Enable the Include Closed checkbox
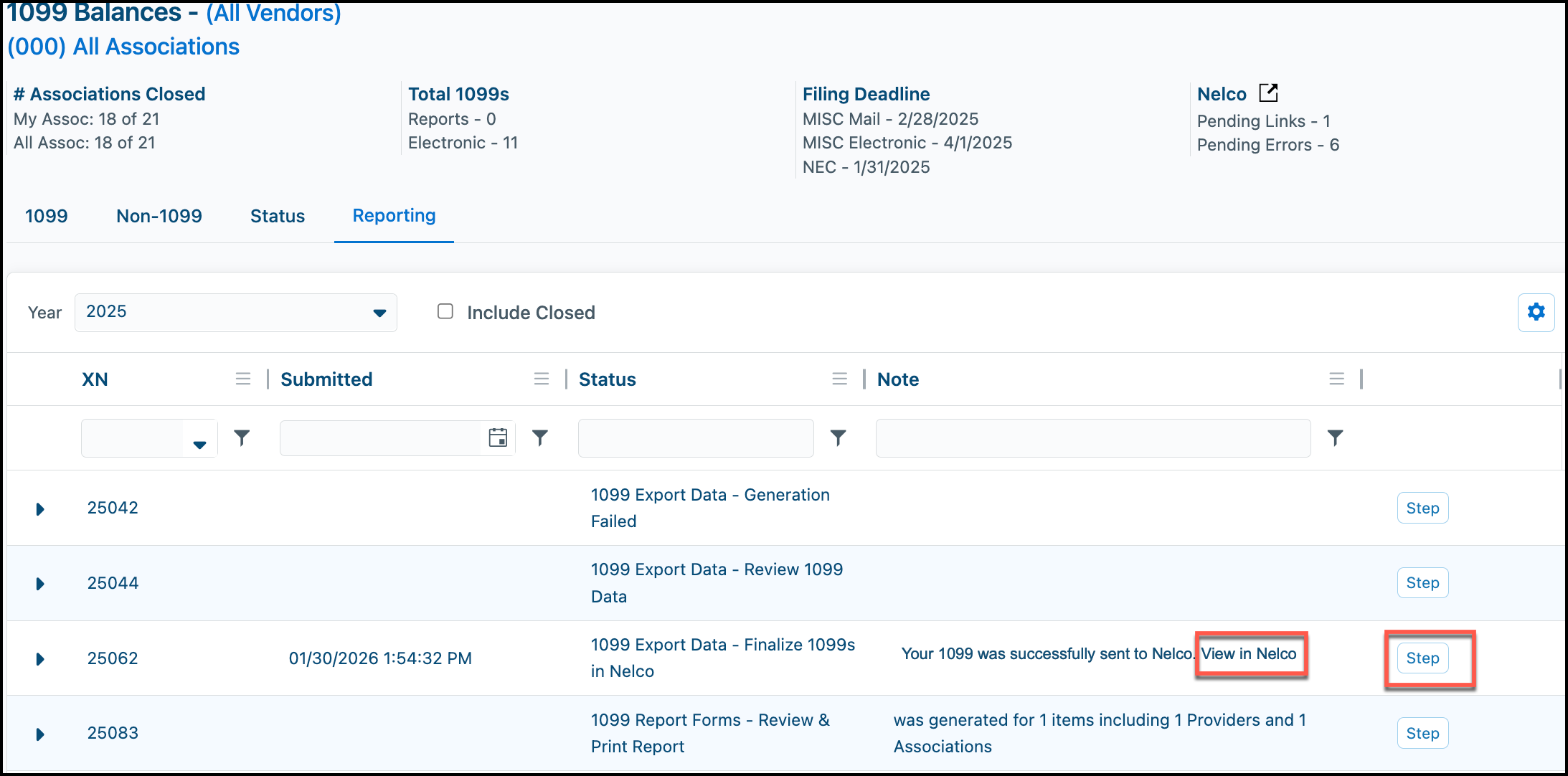The image size is (1568, 776). tap(445, 311)
